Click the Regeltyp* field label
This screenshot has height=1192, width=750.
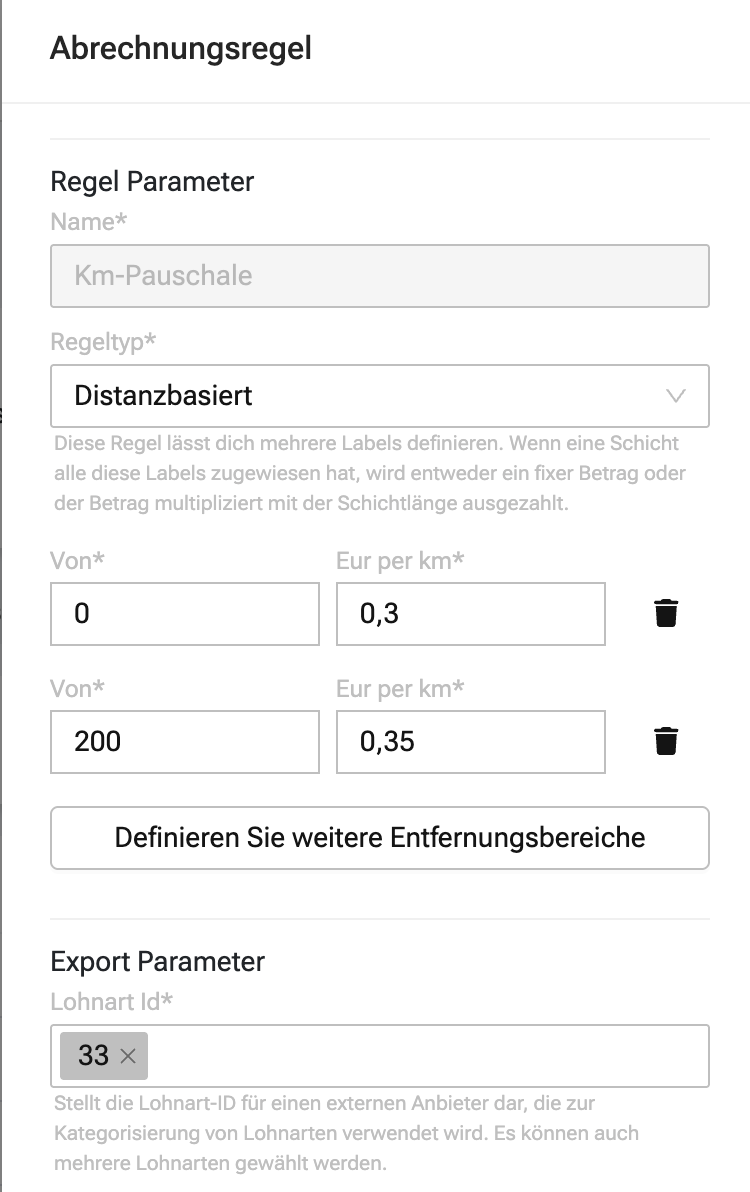click(103, 342)
